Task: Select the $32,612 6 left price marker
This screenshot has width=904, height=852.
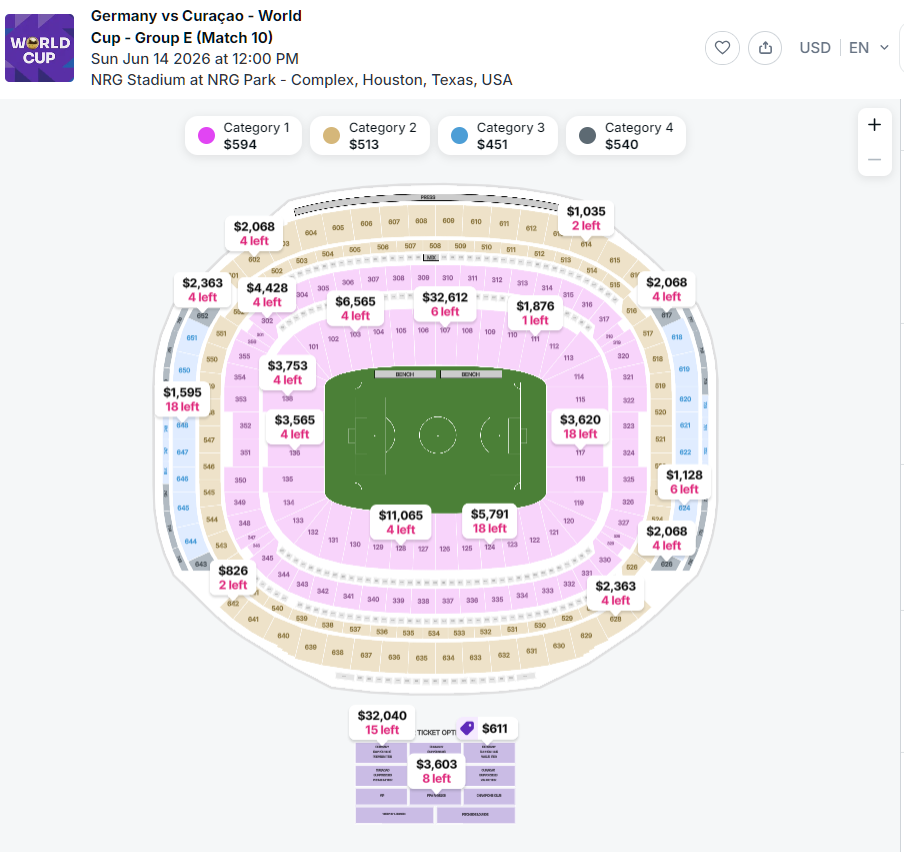Action: click(445, 304)
